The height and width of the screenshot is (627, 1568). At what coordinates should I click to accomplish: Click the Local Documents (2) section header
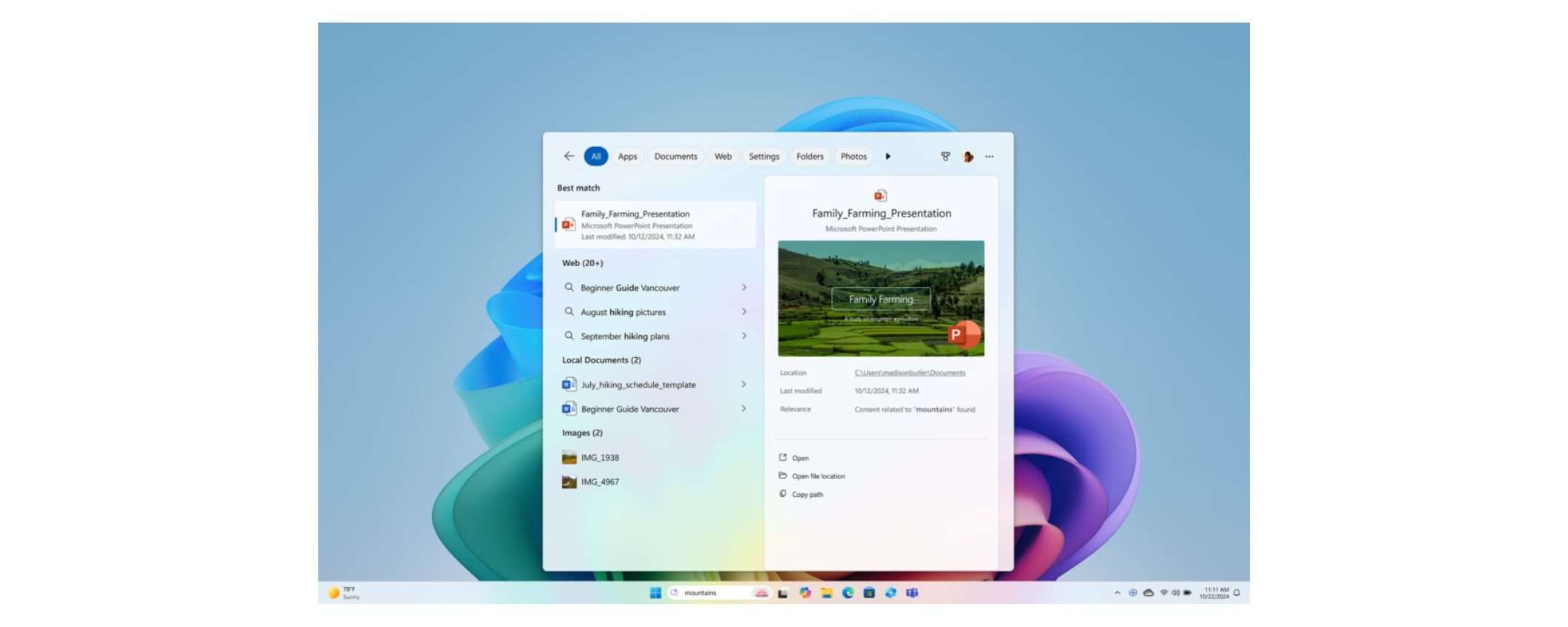pyautogui.click(x=601, y=360)
